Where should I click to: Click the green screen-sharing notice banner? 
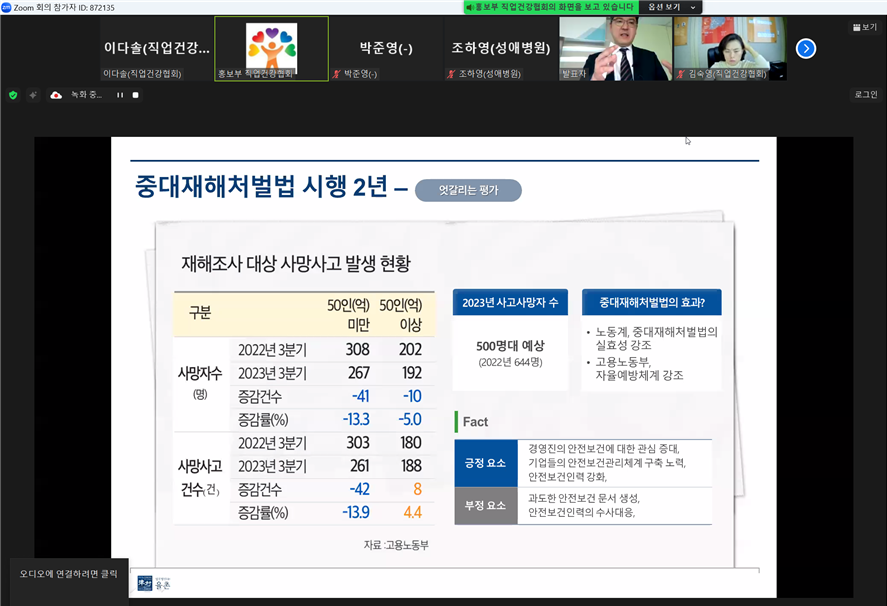point(551,7)
